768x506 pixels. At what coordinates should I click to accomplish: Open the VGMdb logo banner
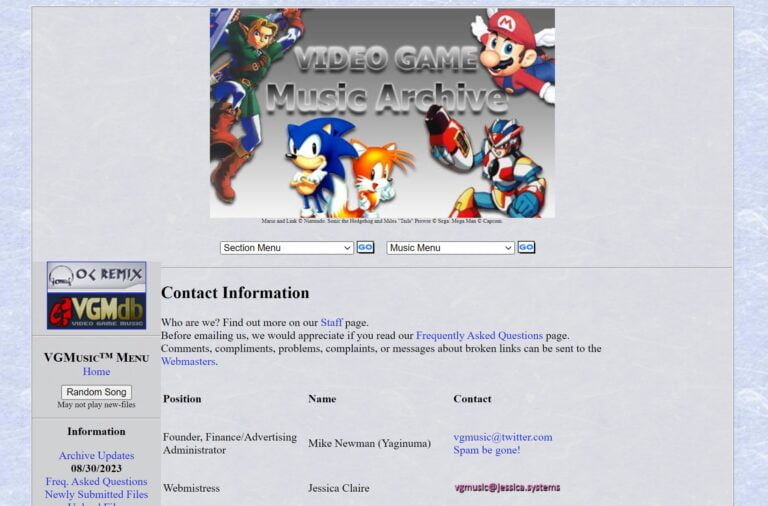point(96,311)
